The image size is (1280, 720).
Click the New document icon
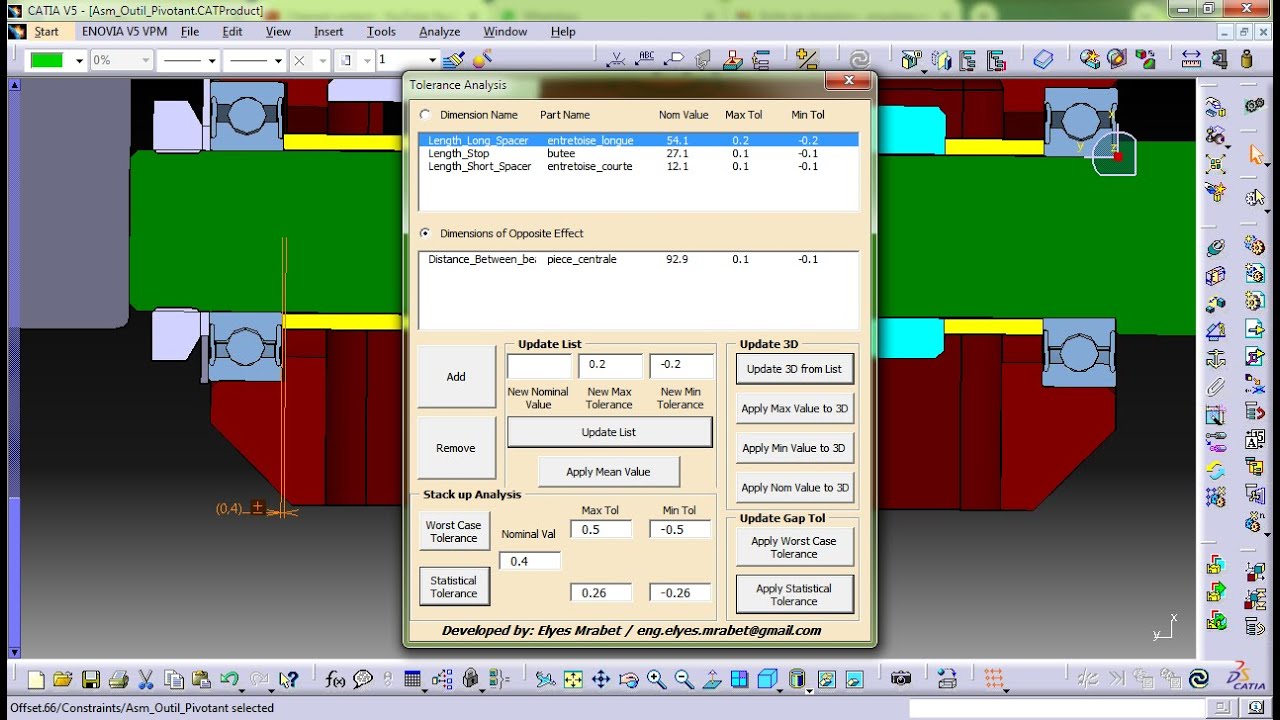coord(36,680)
